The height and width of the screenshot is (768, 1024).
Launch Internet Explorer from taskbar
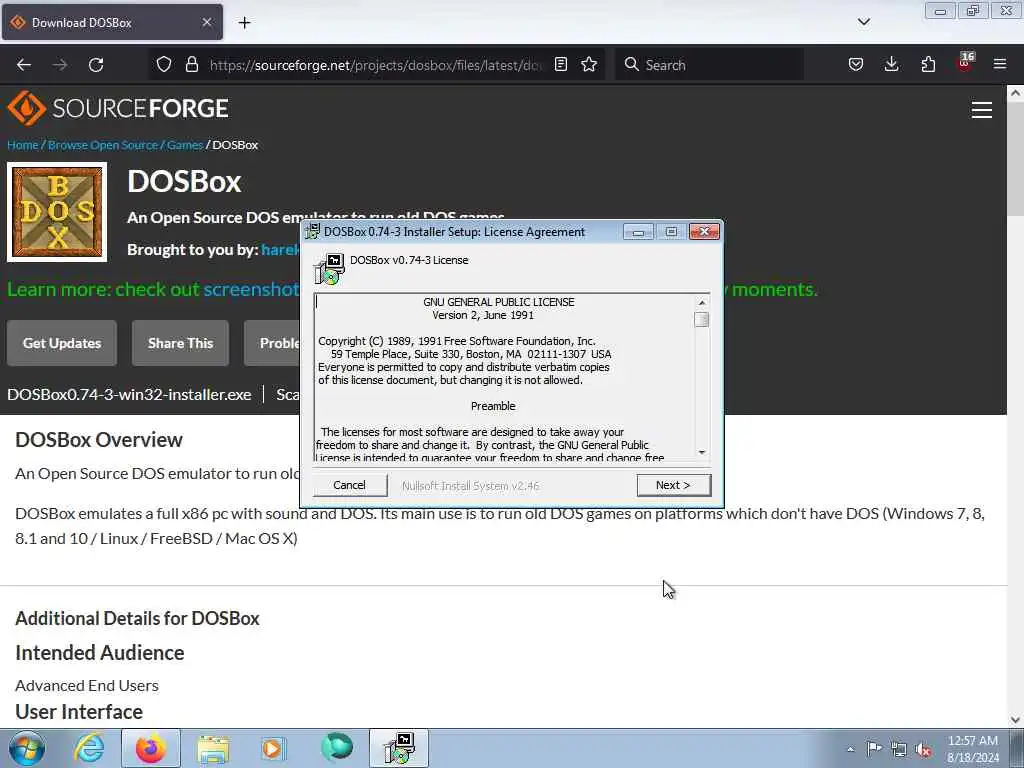(x=89, y=748)
